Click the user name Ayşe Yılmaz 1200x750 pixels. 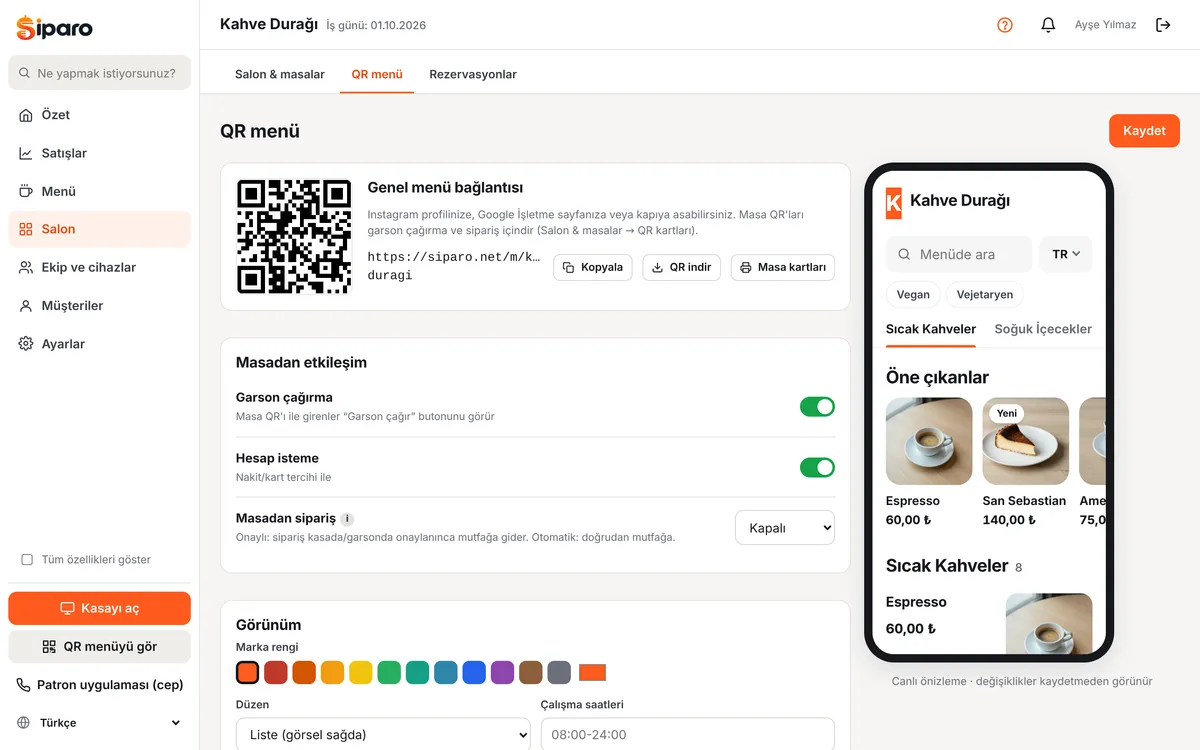(1105, 25)
